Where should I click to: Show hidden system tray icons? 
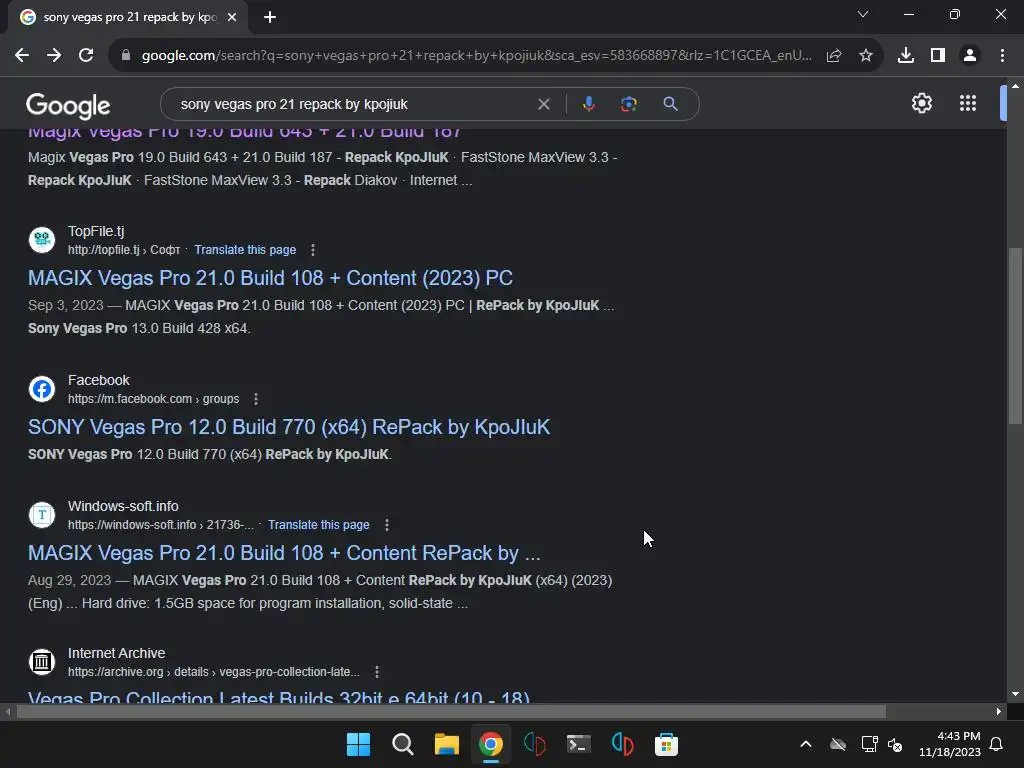pos(806,744)
